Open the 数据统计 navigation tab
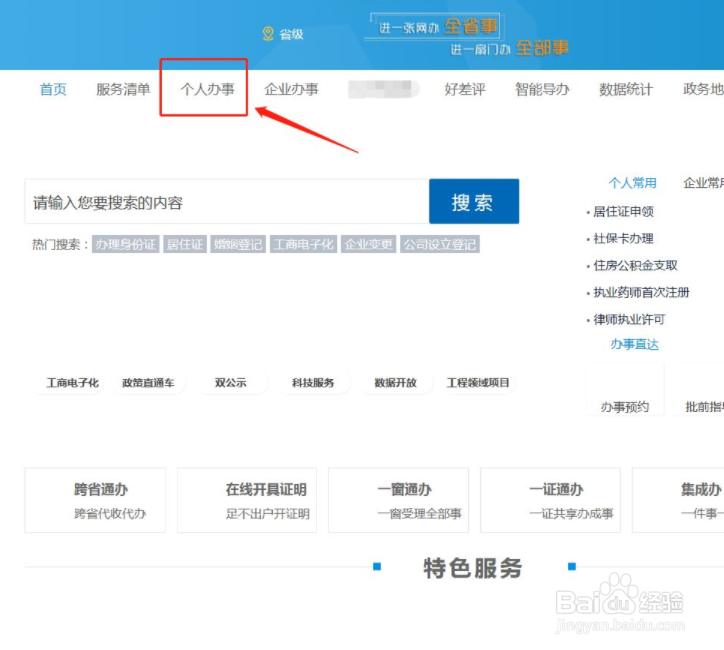Viewport: 724px width, 650px height. [626, 89]
